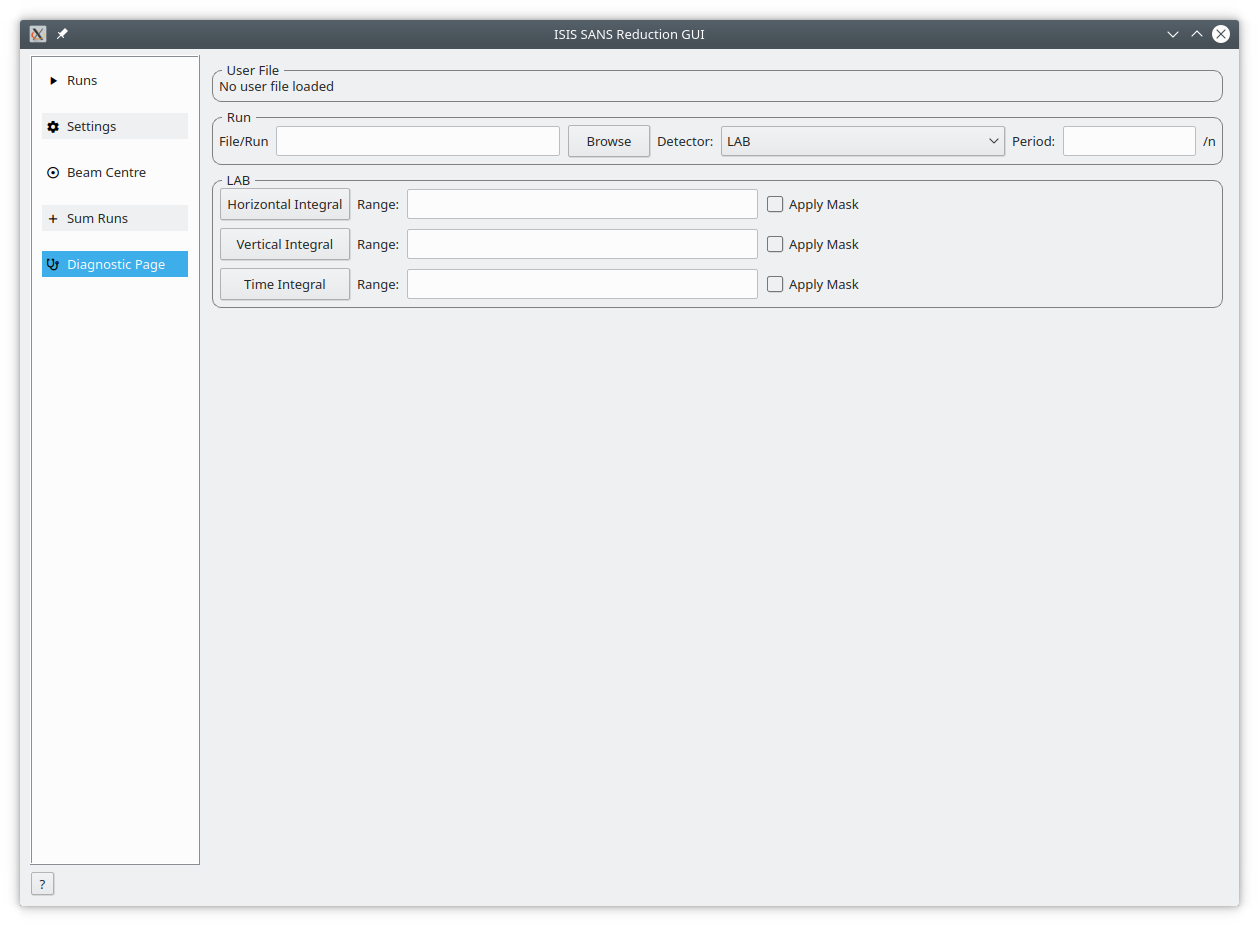Check Apply Mask for Vertical Integral
1259x926 pixels.
(775, 244)
